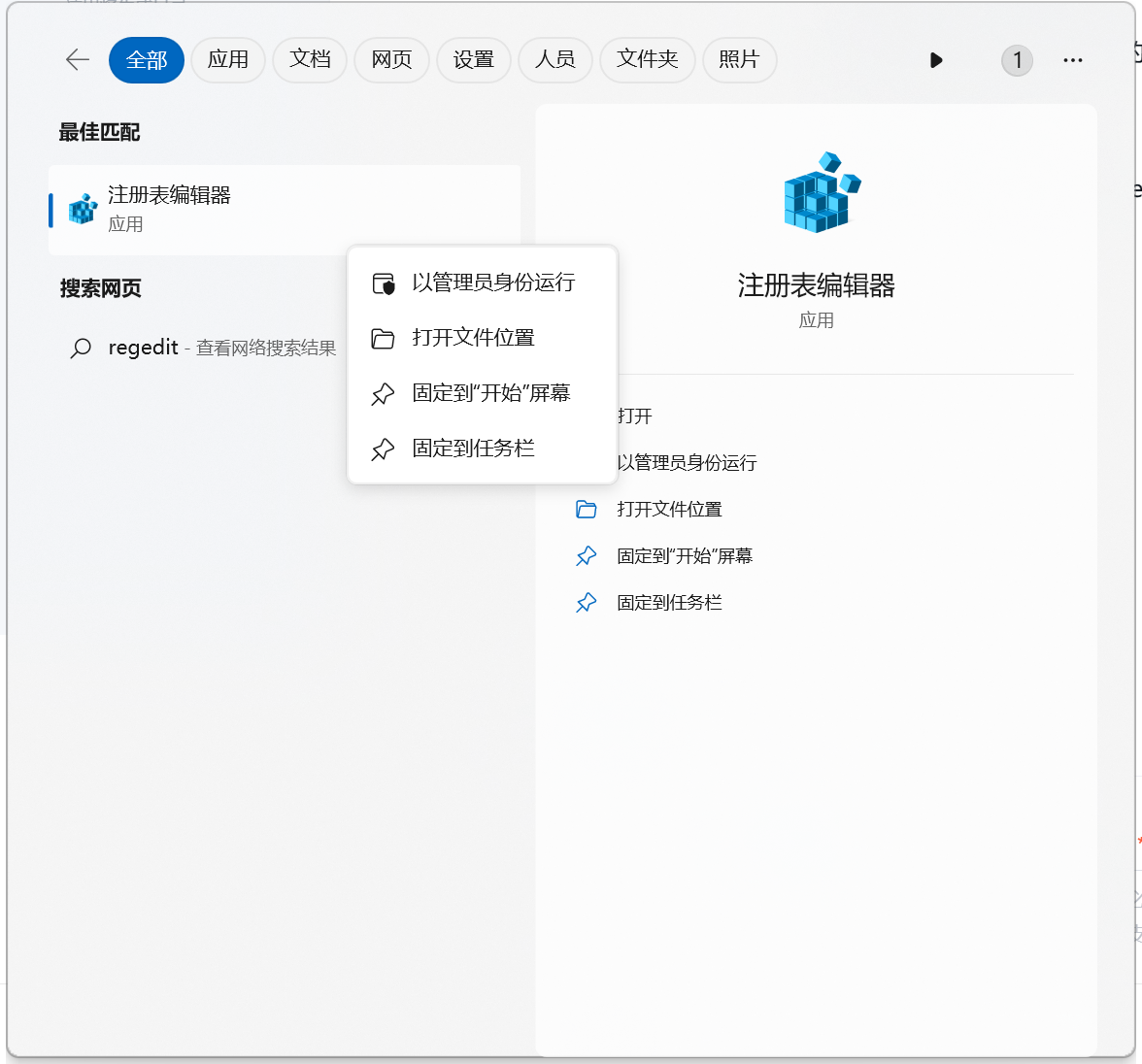
Task: Click the pin icon beside 固定到"开始"屏幕 in the context menu
Action: (383, 394)
